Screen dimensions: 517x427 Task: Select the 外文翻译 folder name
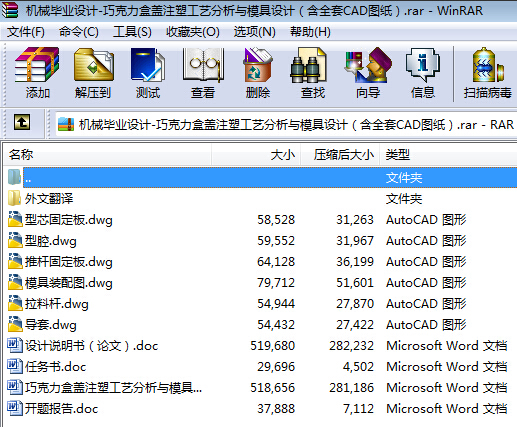pos(49,199)
